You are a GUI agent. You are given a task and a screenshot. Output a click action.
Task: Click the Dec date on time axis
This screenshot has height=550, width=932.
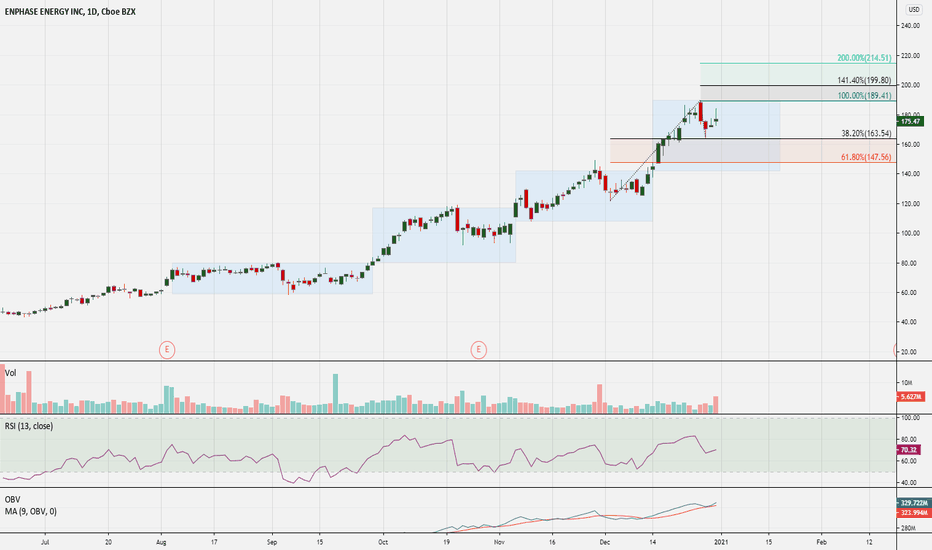pyautogui.click(x=605, y=542)
